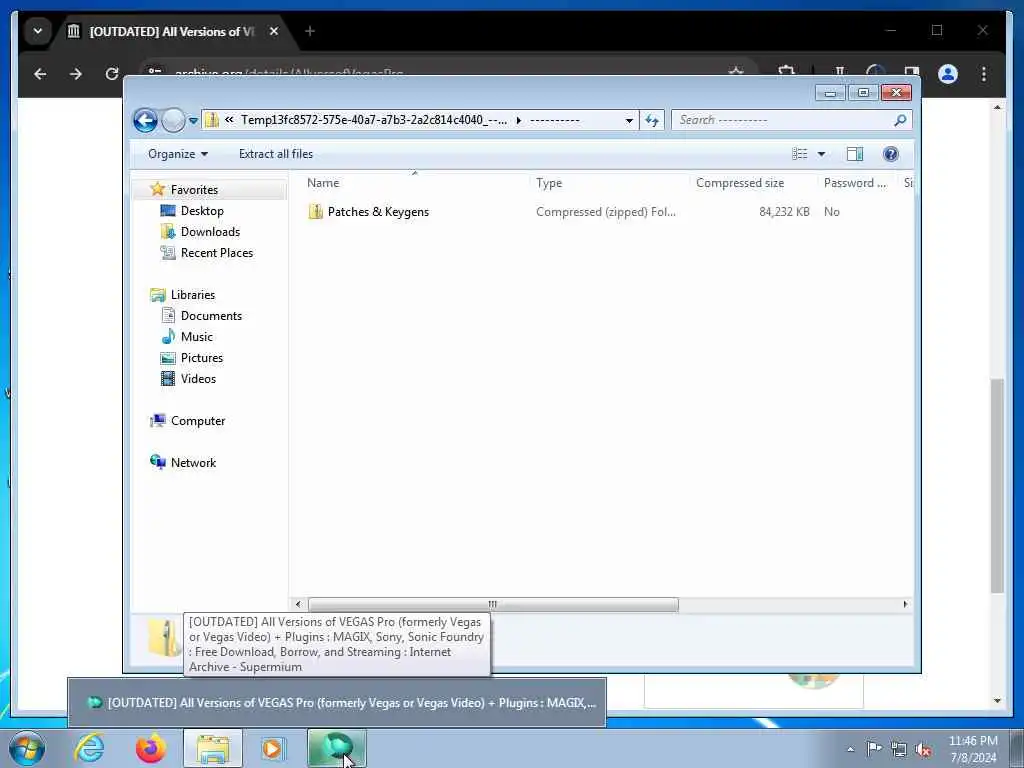Toggle the preview pane icon
Image resolution: width=1024 pixels, height=768 pixels.
point(854,154)
